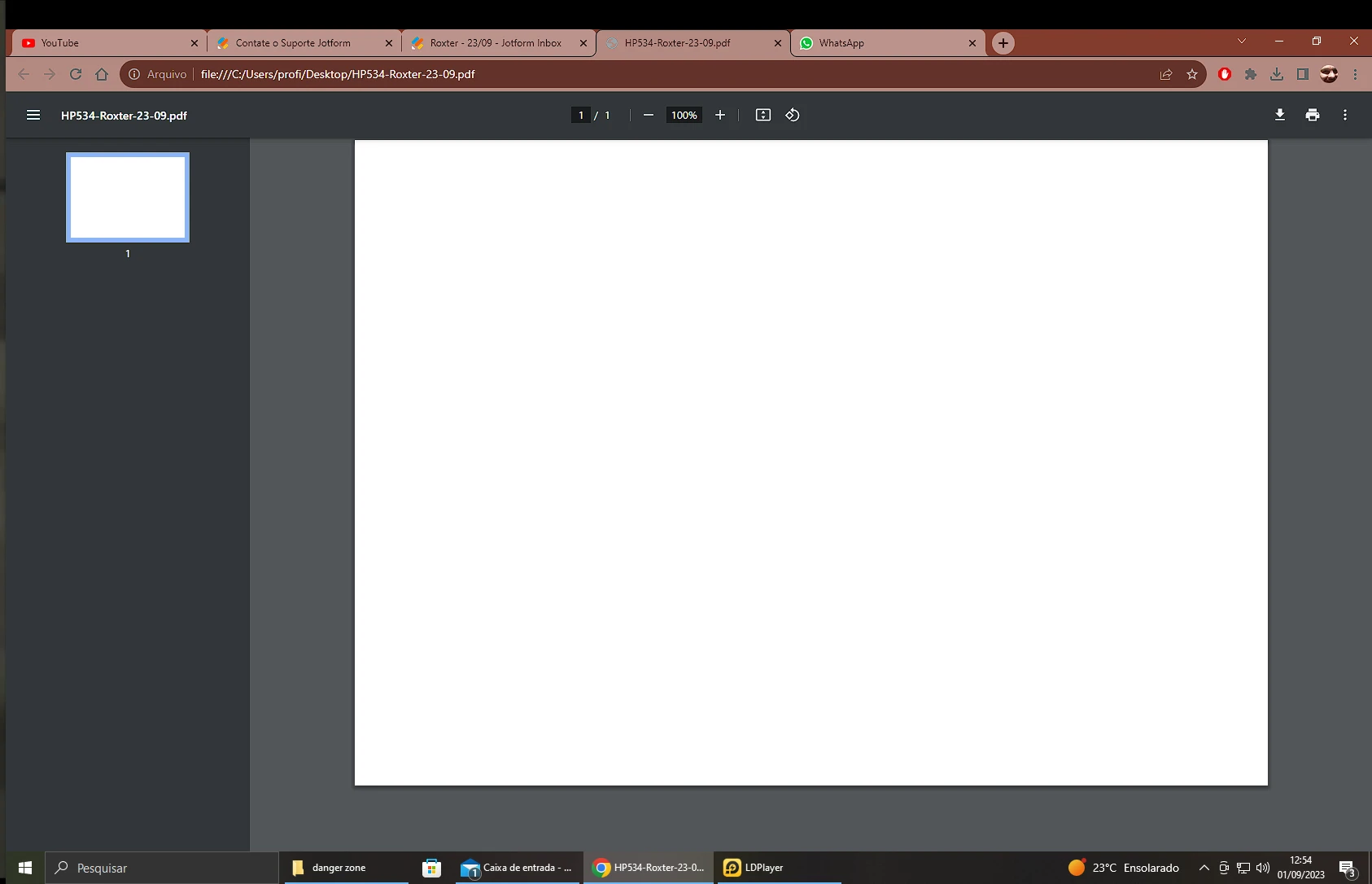Set the zoom percentage field to edit

coord(684,115)
